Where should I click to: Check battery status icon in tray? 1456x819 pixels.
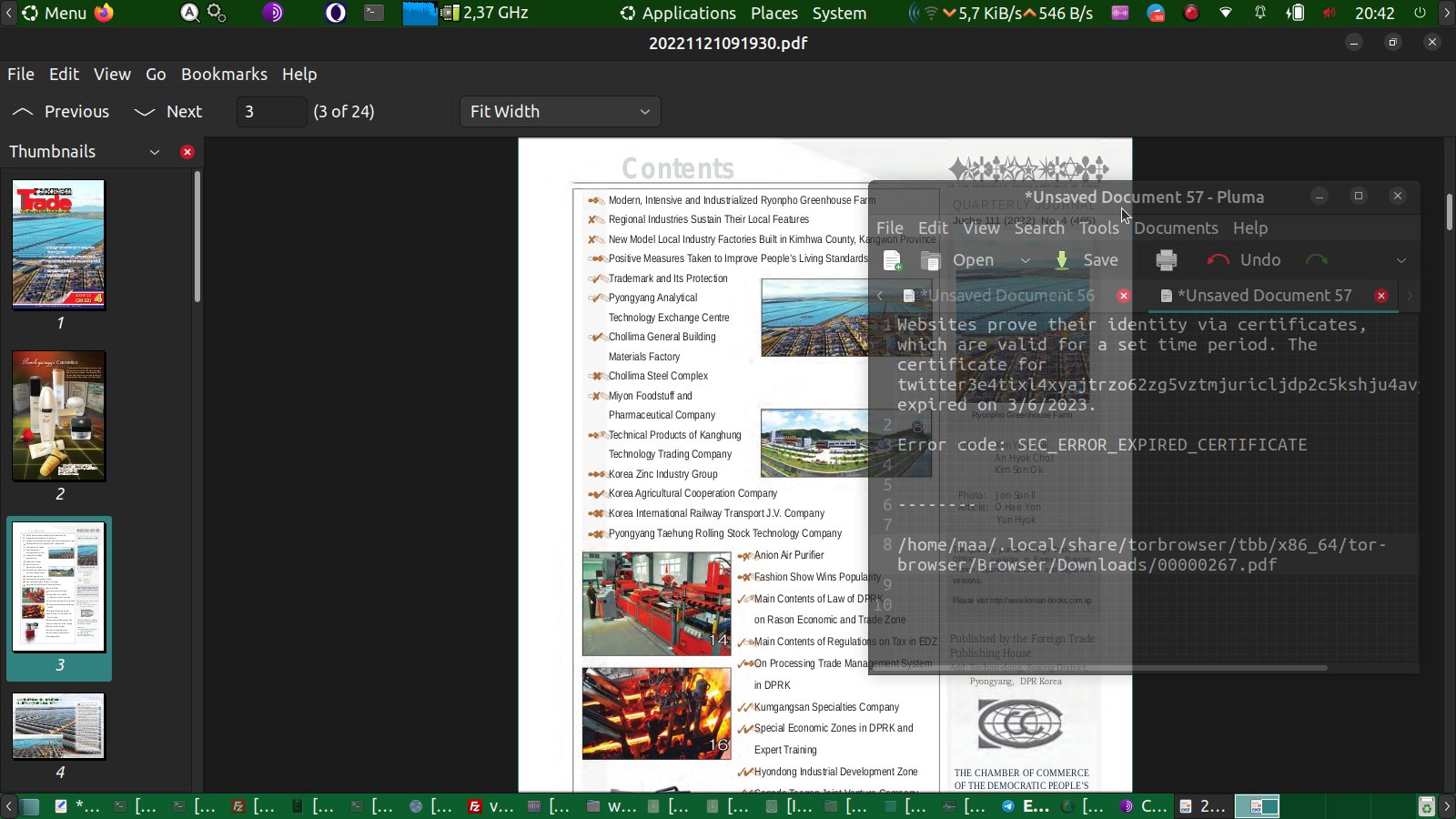tap(1295, 13)
